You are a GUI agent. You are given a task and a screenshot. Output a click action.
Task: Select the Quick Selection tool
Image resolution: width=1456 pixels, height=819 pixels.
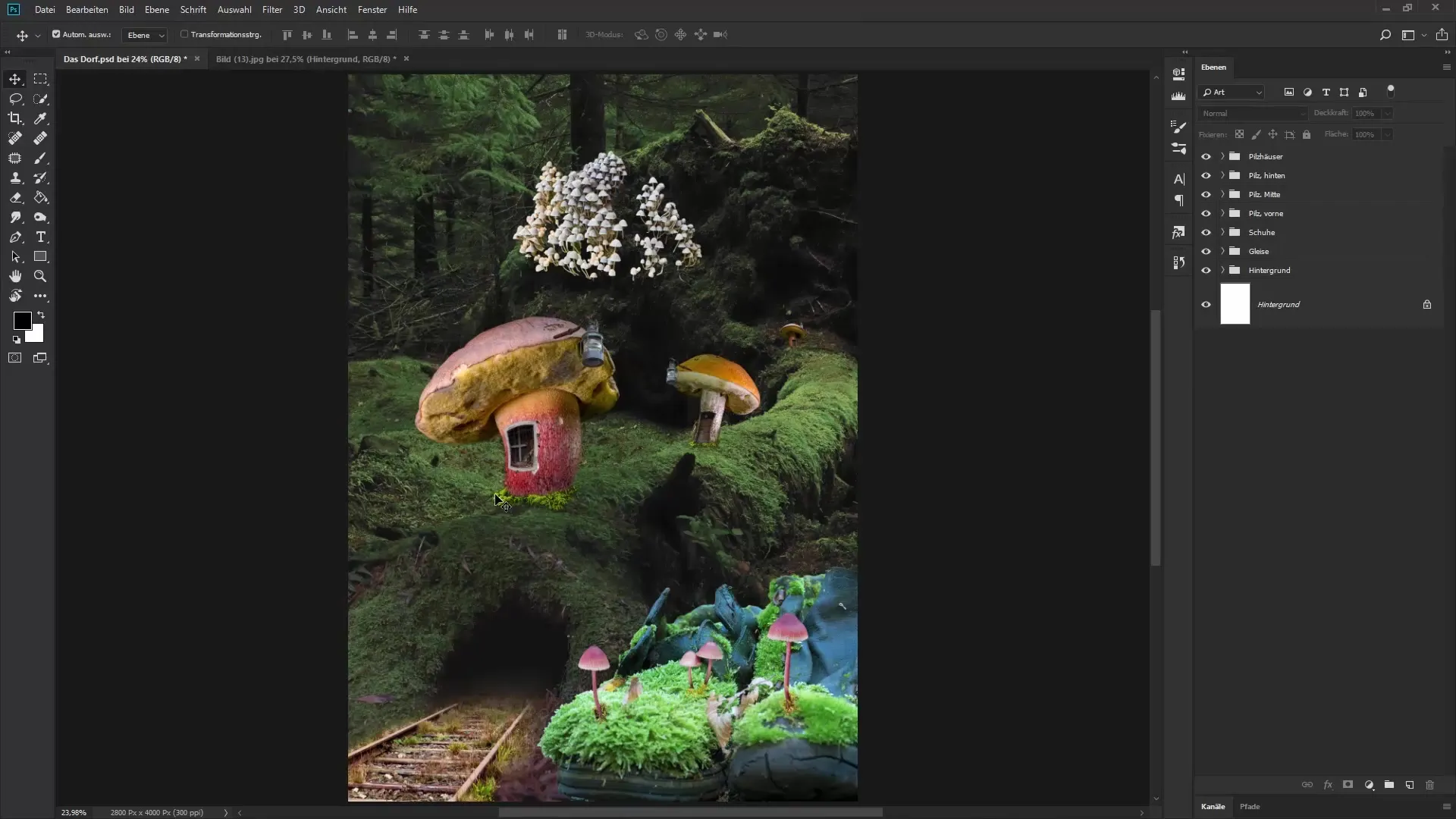[x=40, y=99]
